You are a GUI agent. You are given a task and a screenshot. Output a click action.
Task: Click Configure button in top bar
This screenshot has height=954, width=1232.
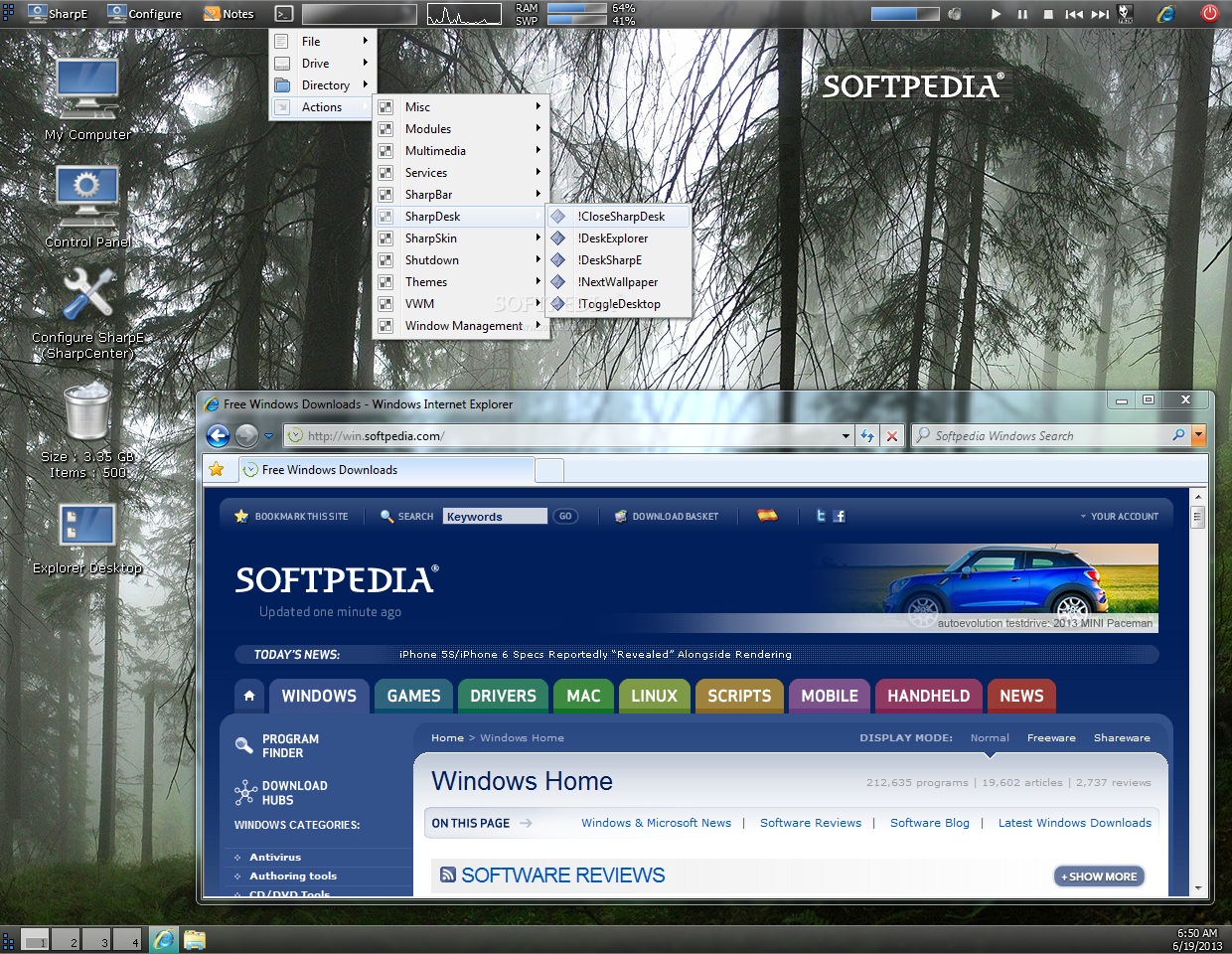coord(145,14)
